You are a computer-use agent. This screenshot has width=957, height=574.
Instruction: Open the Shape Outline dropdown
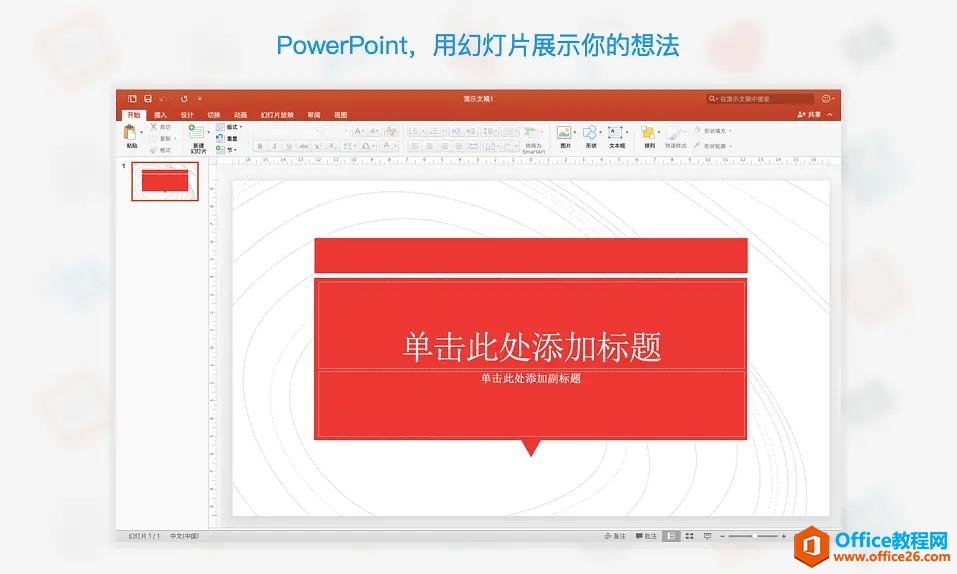712,146
